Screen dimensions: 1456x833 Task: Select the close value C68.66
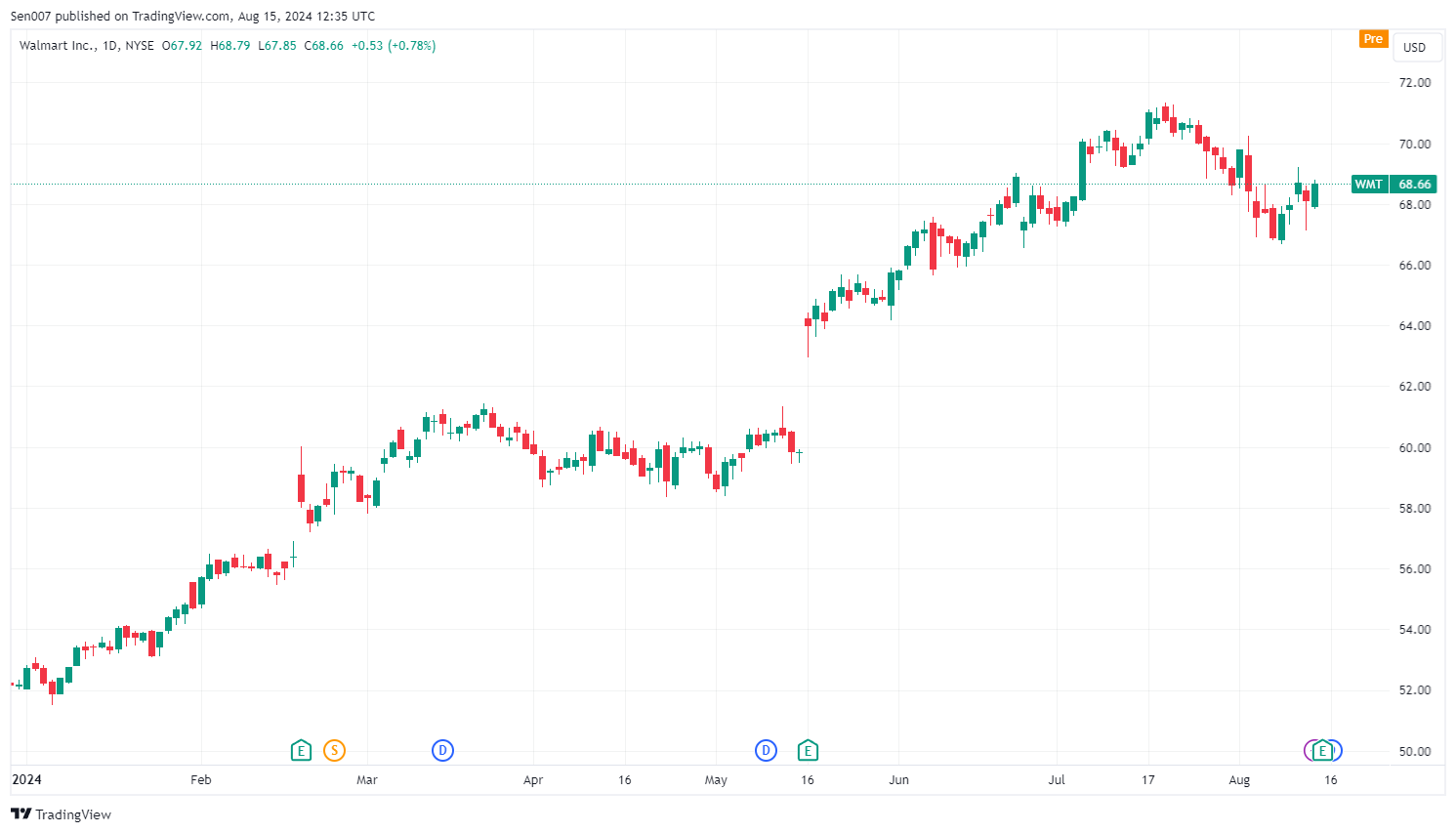click(x=324, y=45)
